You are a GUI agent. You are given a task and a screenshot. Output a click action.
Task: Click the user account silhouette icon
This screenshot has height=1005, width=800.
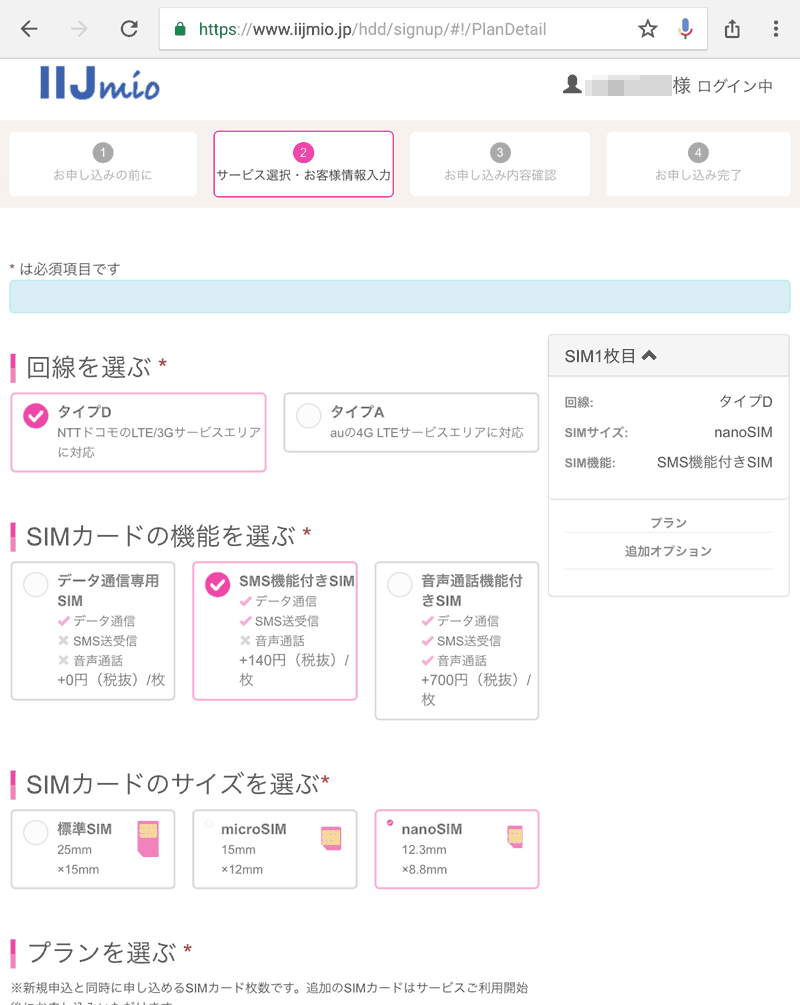(572, 85)
